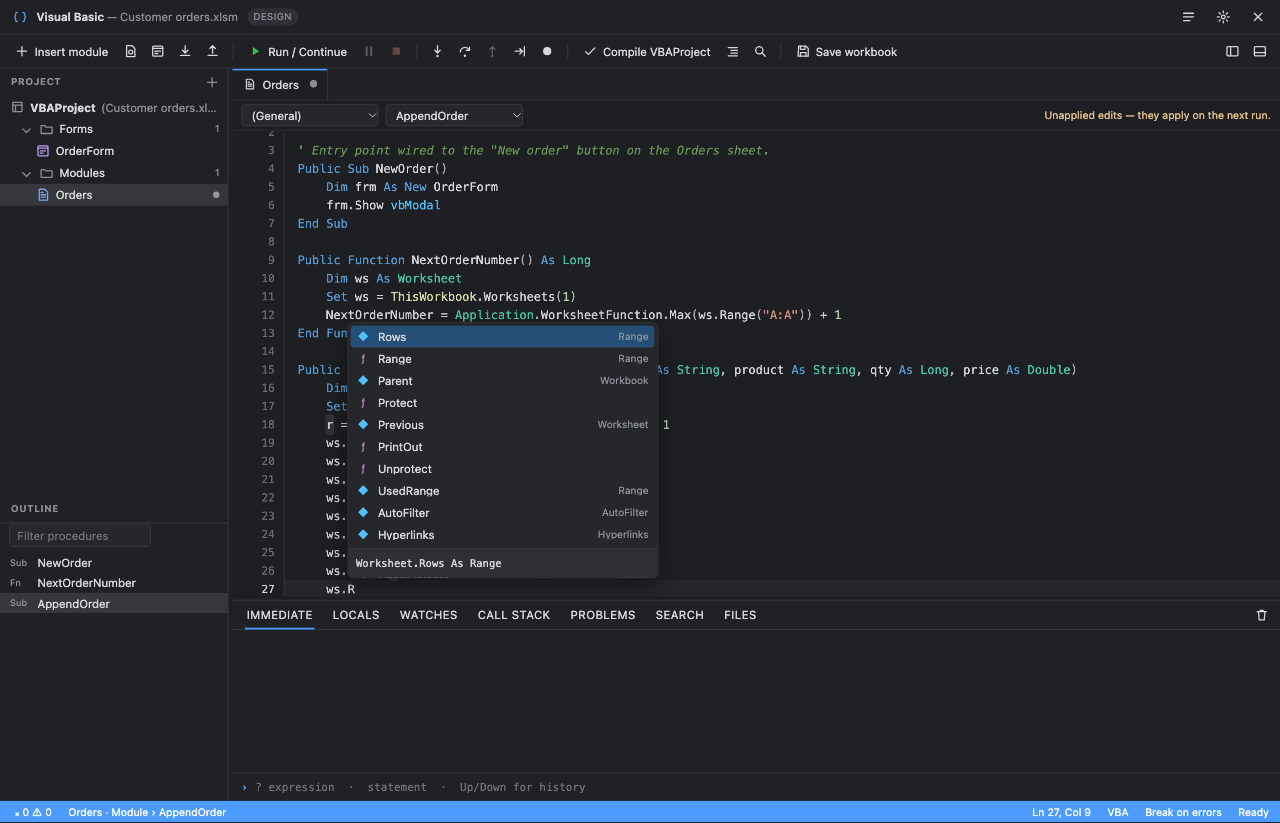Focus the Filter procedures field
Image resolution: width=1280 pixels, height=823 pixels.
pos(80,536)
